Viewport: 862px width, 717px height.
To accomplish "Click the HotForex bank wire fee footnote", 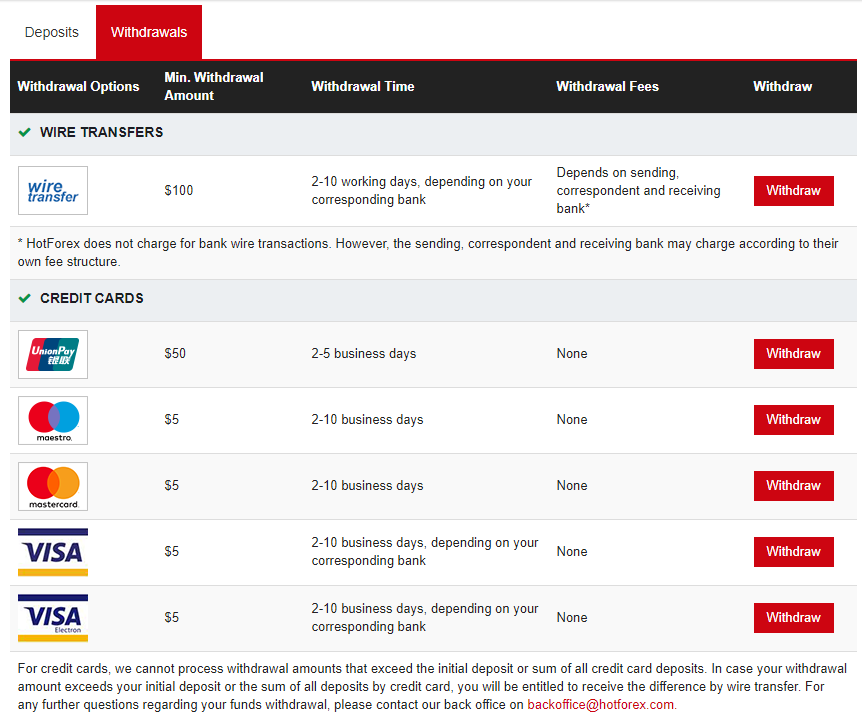I will pyautogui.click(x=428, y=252).
